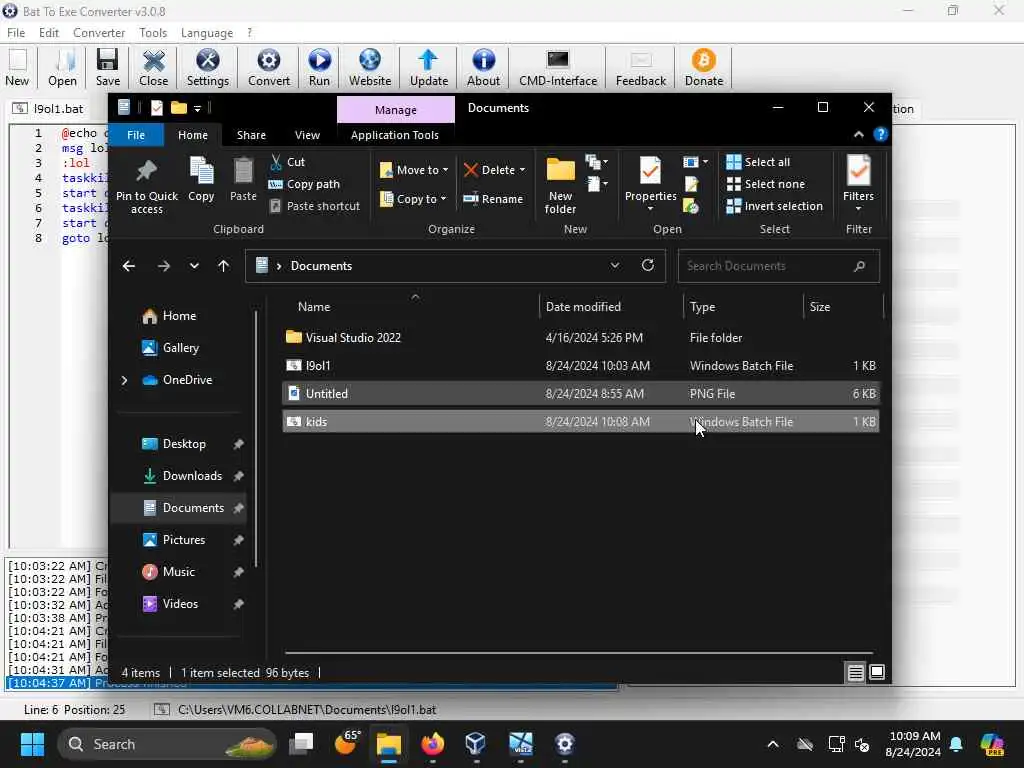This screenshot has width=1024, height=768.
Task: Collapse the Explorer ribbon
Action: [859, 135]
